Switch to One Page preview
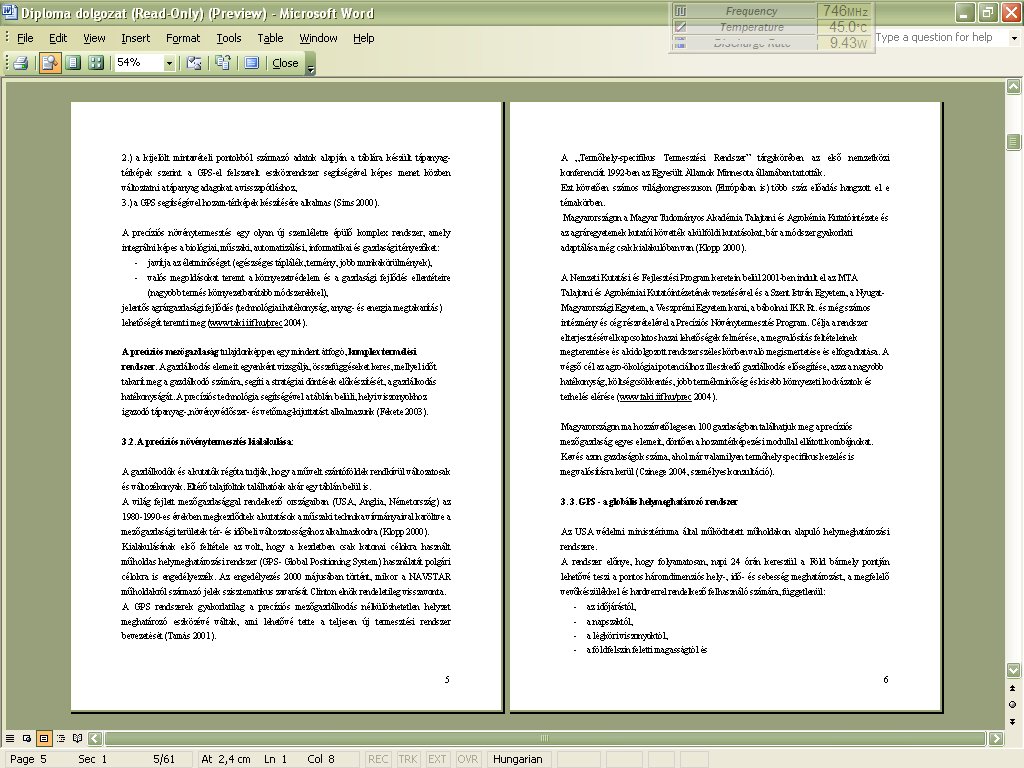This screenshot has height=768, width=1024. 73,63
